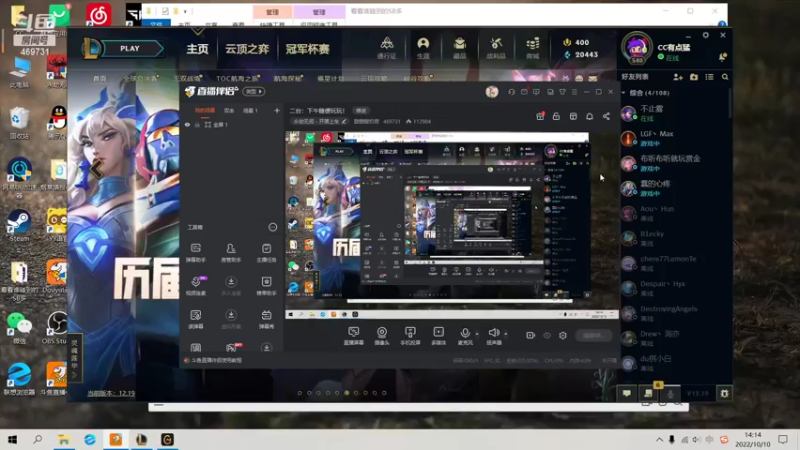Select 主页 tab in League client
This screenshot has height=450, width=800.
pyautogui.click(x=197, y=49)
